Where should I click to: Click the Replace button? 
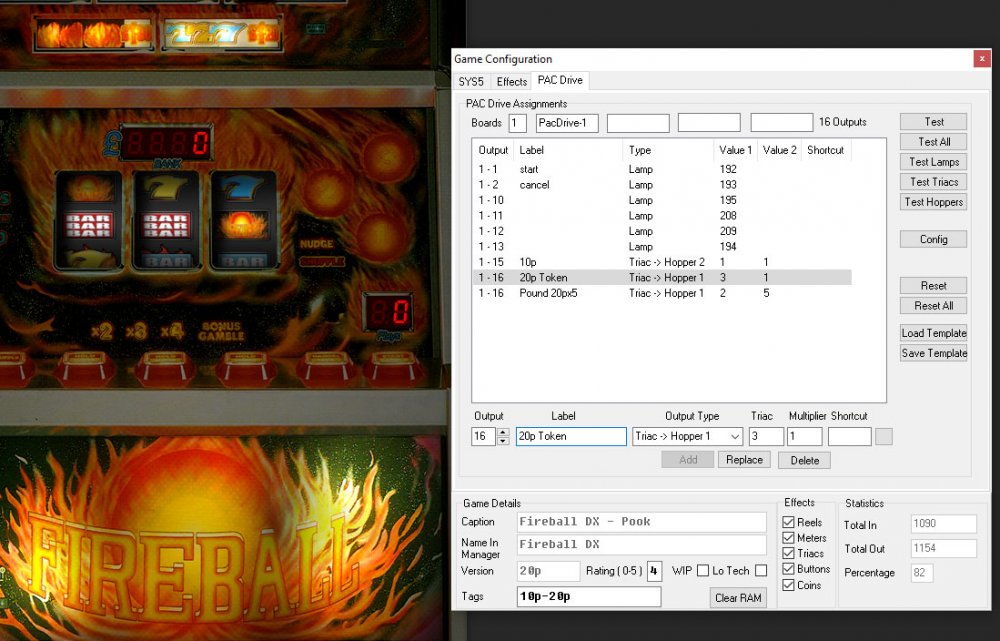point(744,460)
